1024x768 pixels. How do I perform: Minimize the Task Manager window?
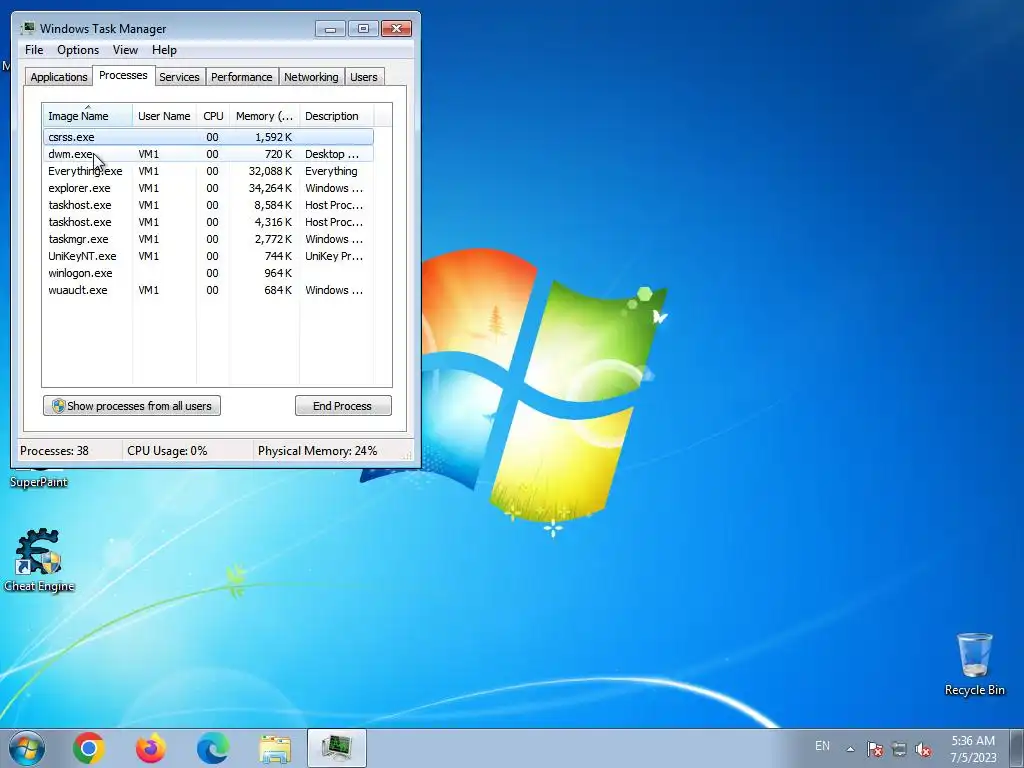(x=330, y=29)
